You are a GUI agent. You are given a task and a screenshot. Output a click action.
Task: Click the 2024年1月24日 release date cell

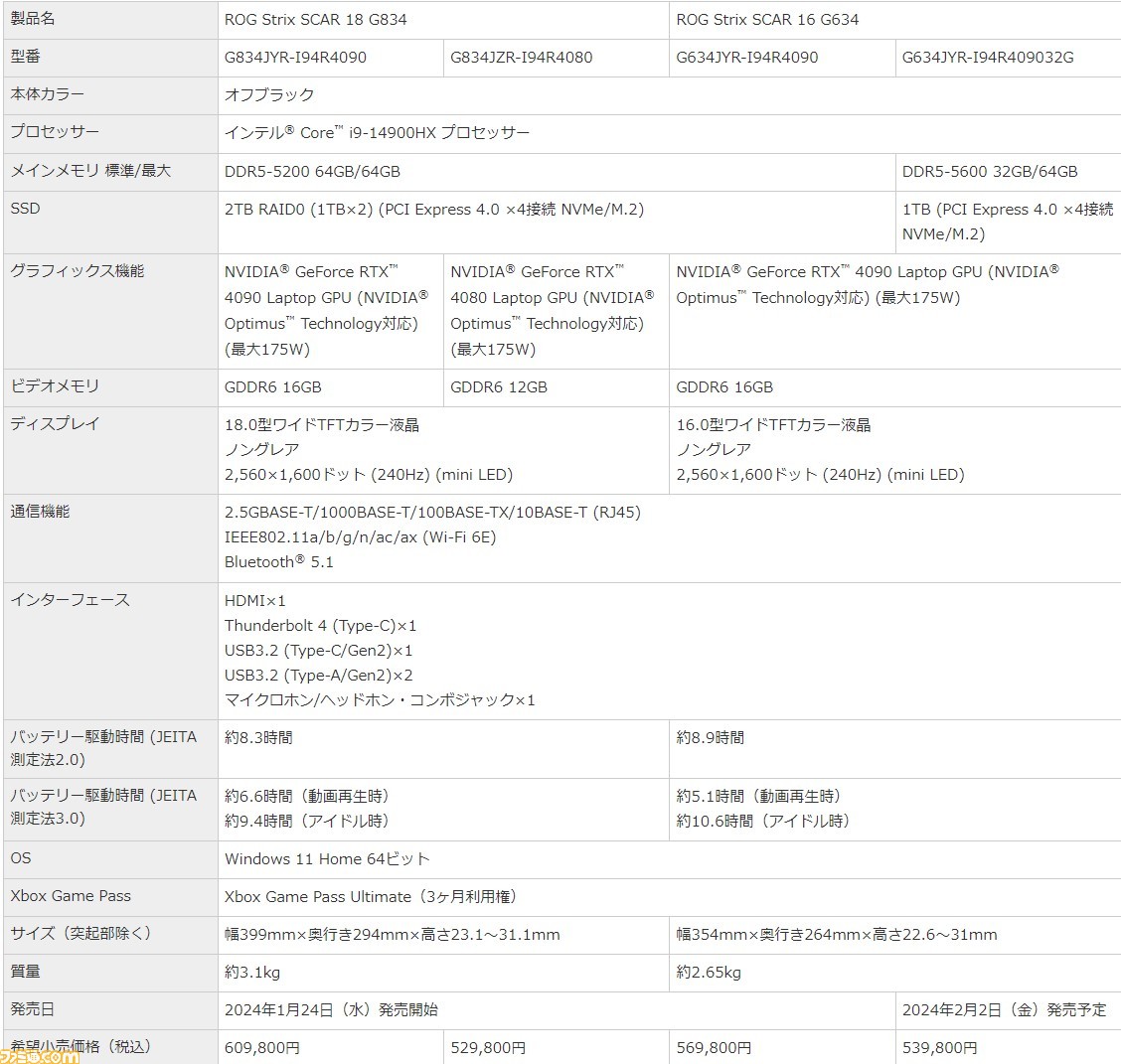(x=557, y=1010)
